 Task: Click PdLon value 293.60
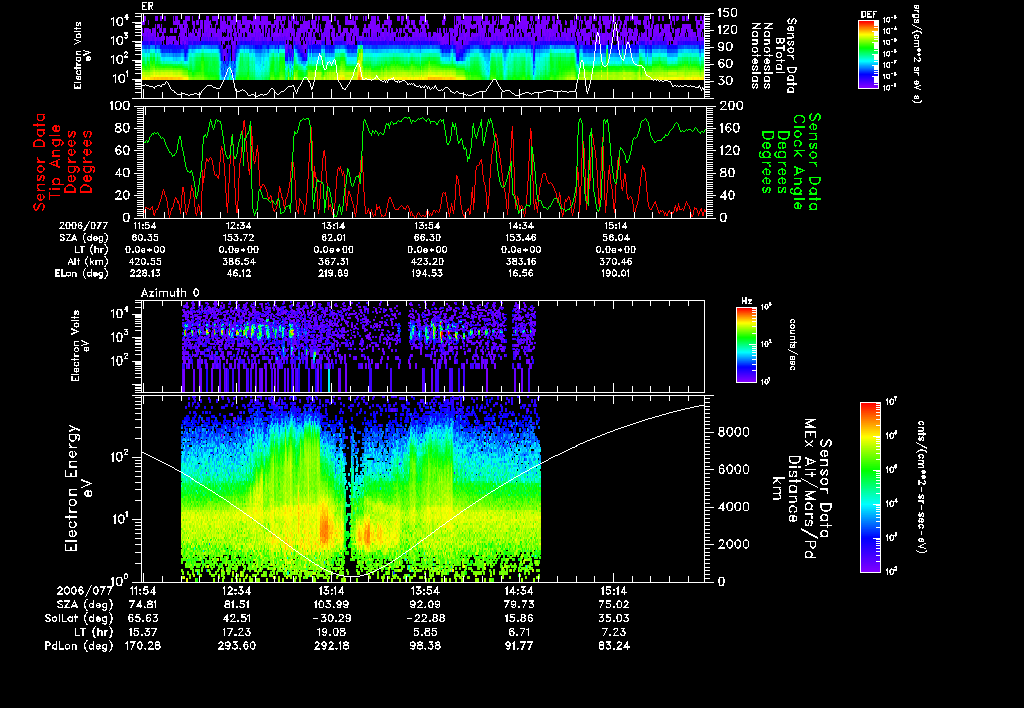(x=236, y=646)
